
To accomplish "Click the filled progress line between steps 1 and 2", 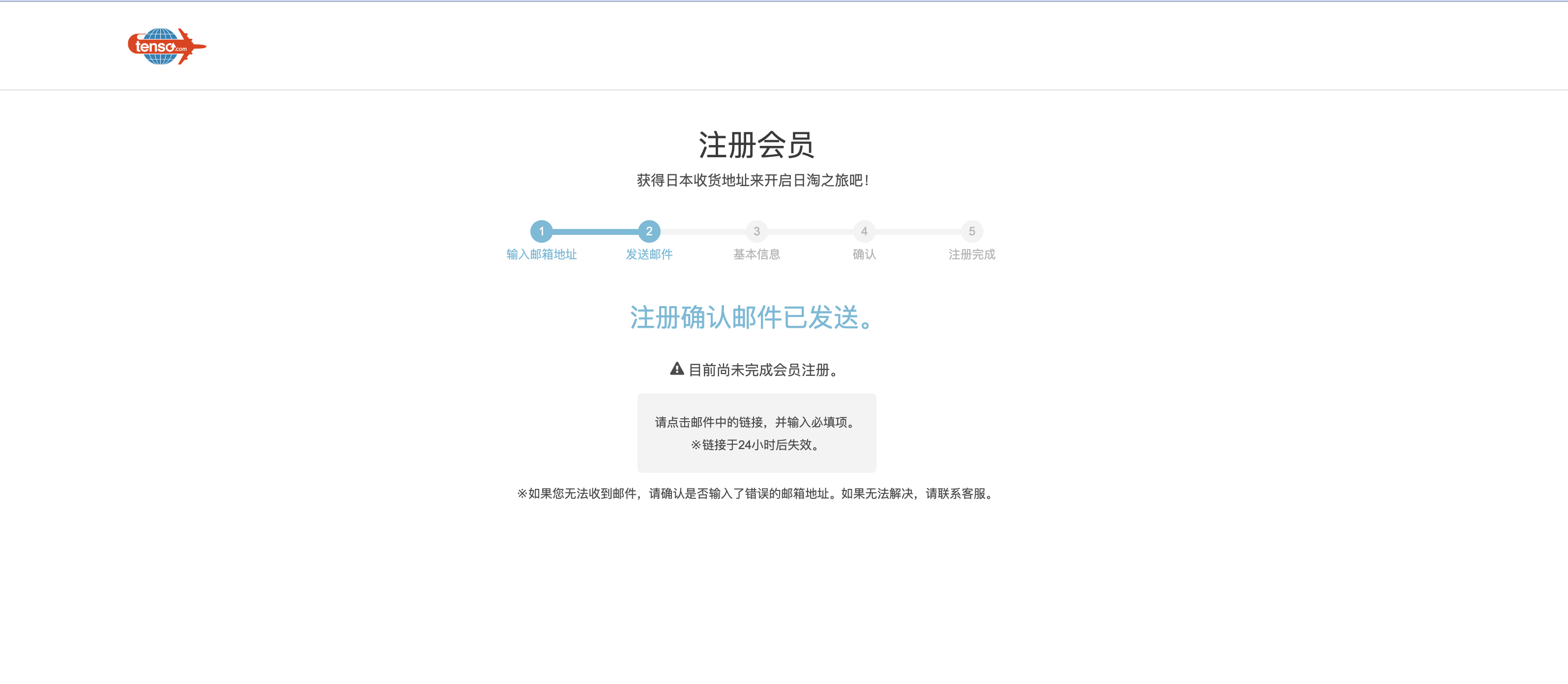I will [x=595, y=231].
